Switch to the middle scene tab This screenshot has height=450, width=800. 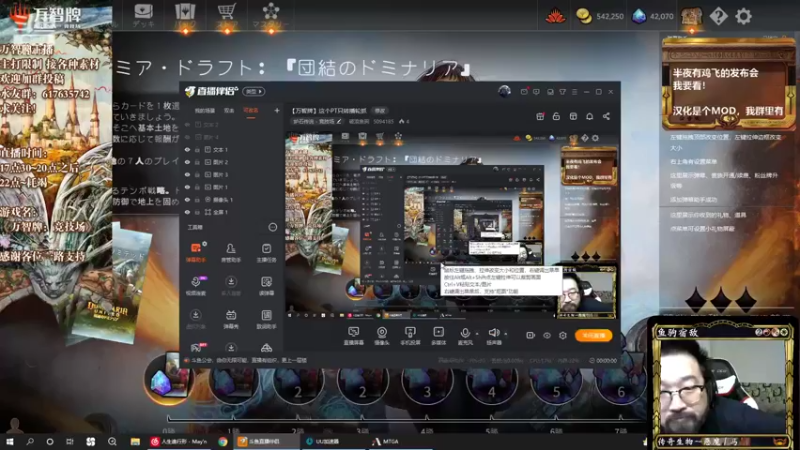(x=229, y=110)
